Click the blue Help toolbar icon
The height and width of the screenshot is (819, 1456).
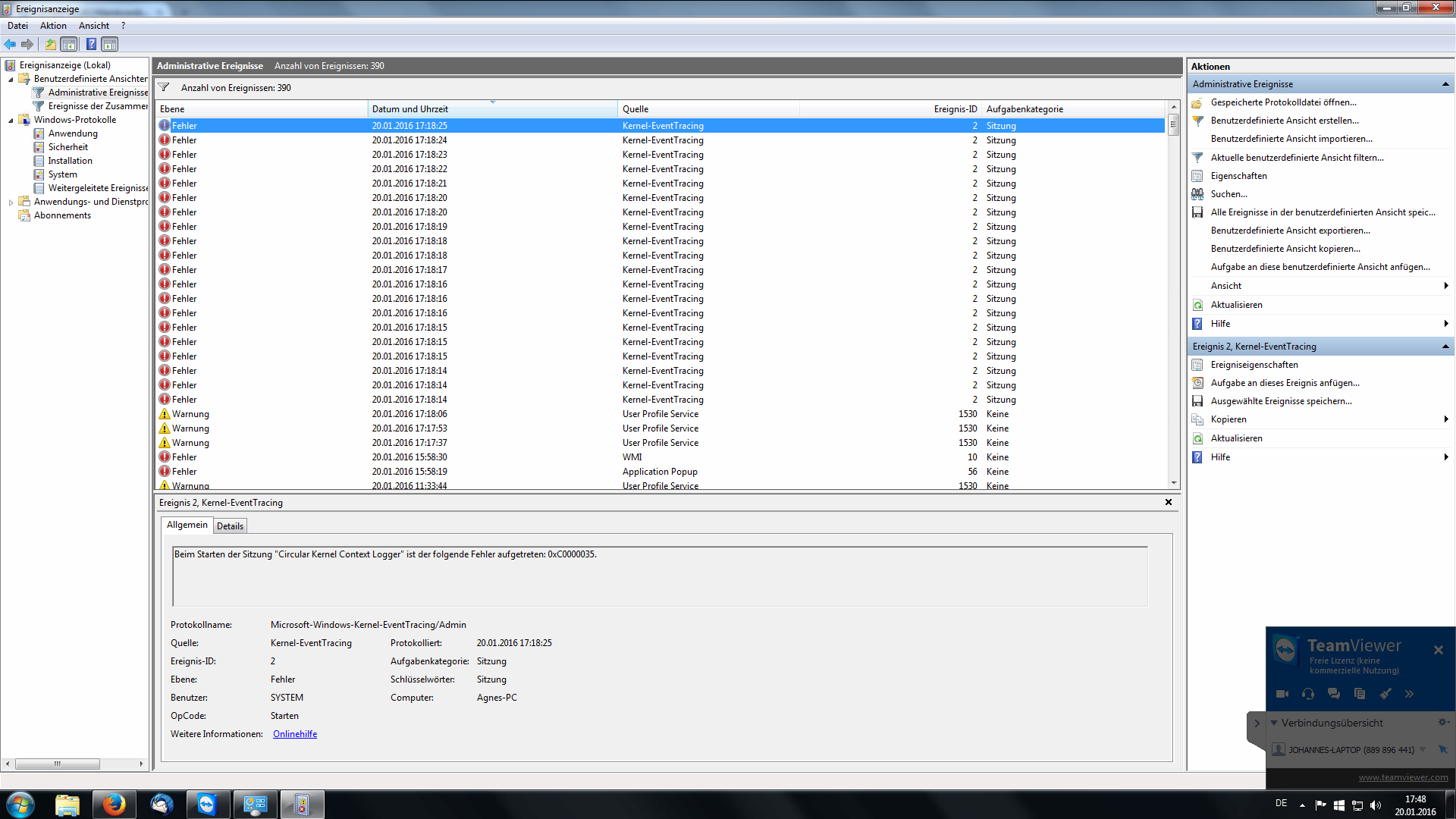(91, 44)
